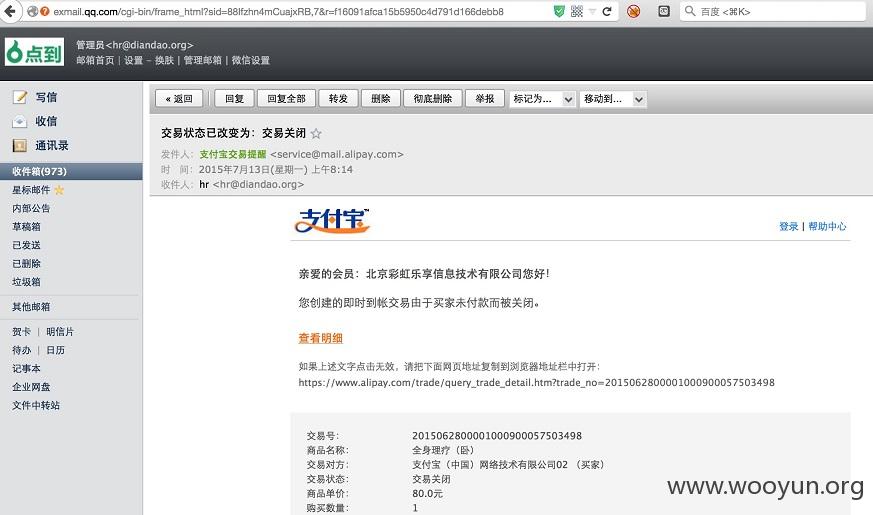The height and width of the screenshot is (515, 873).
Task: Click 贺卡 greeting card link
Action: [x=22, y=332]
